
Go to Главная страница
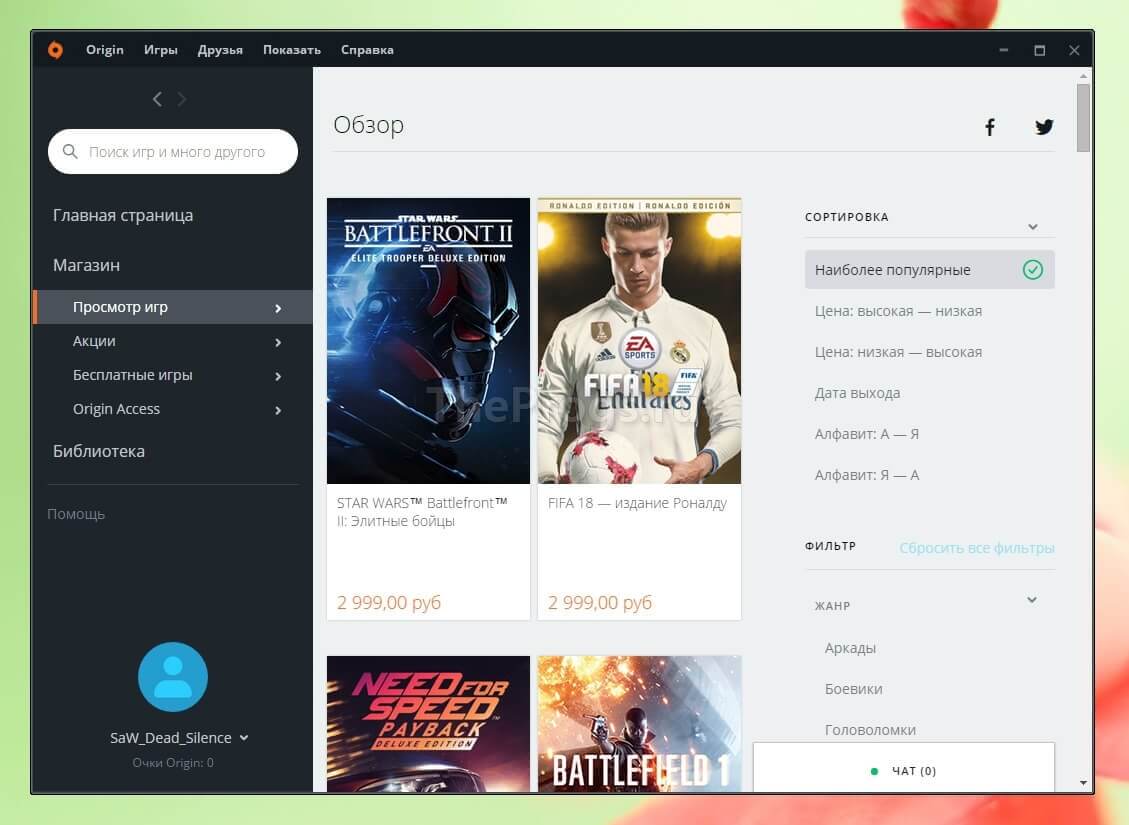122,215
